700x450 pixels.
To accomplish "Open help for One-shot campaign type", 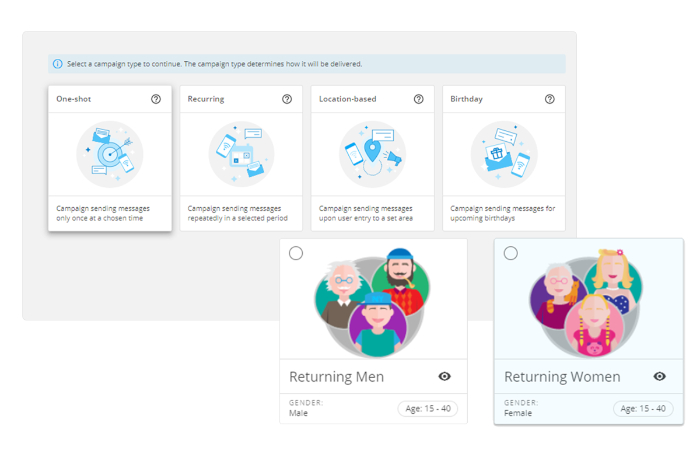I will 156,99.
